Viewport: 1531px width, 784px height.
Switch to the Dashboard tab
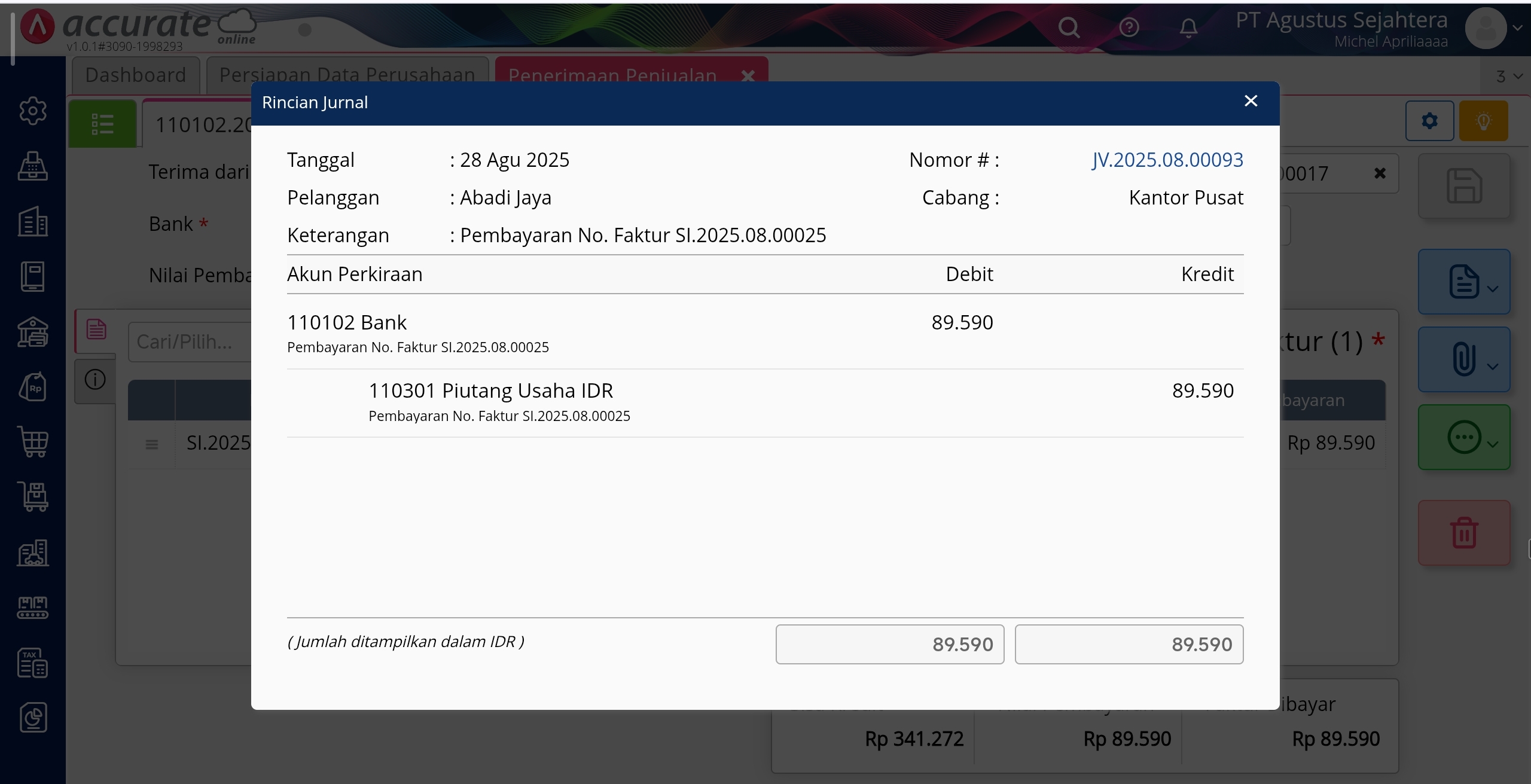coord(136,75)
